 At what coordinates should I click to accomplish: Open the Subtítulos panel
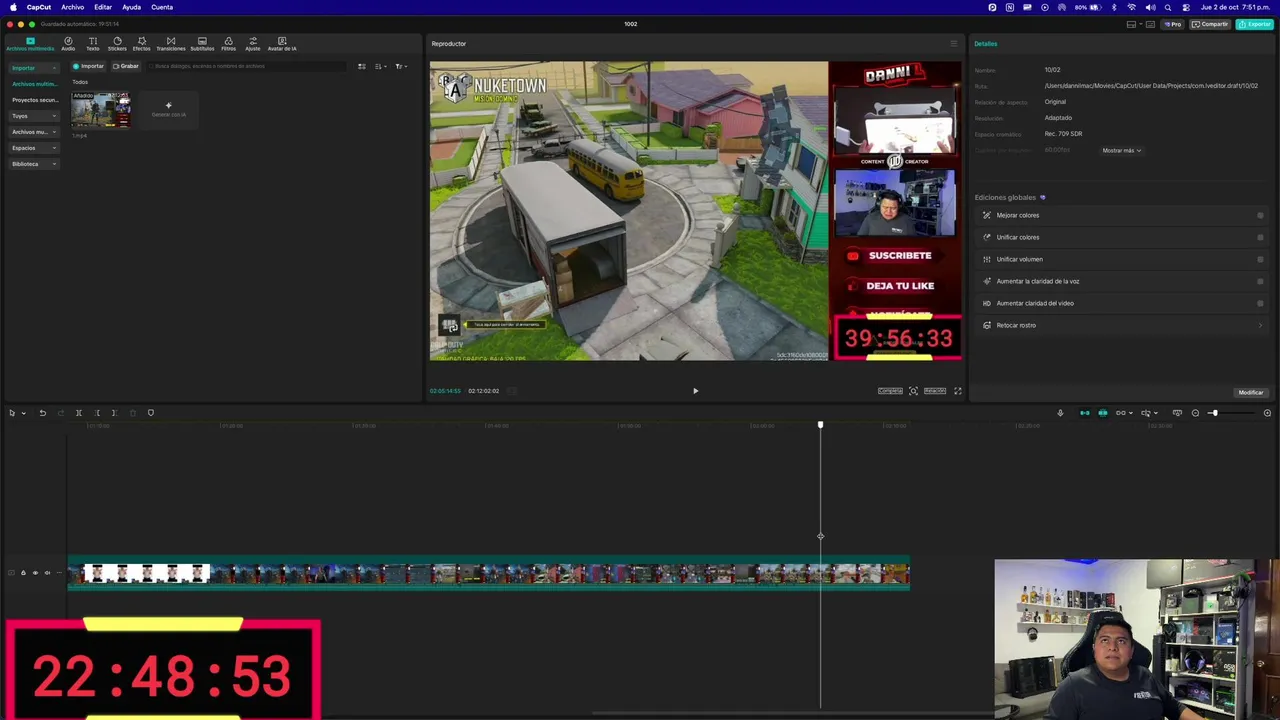coord(202,44)
